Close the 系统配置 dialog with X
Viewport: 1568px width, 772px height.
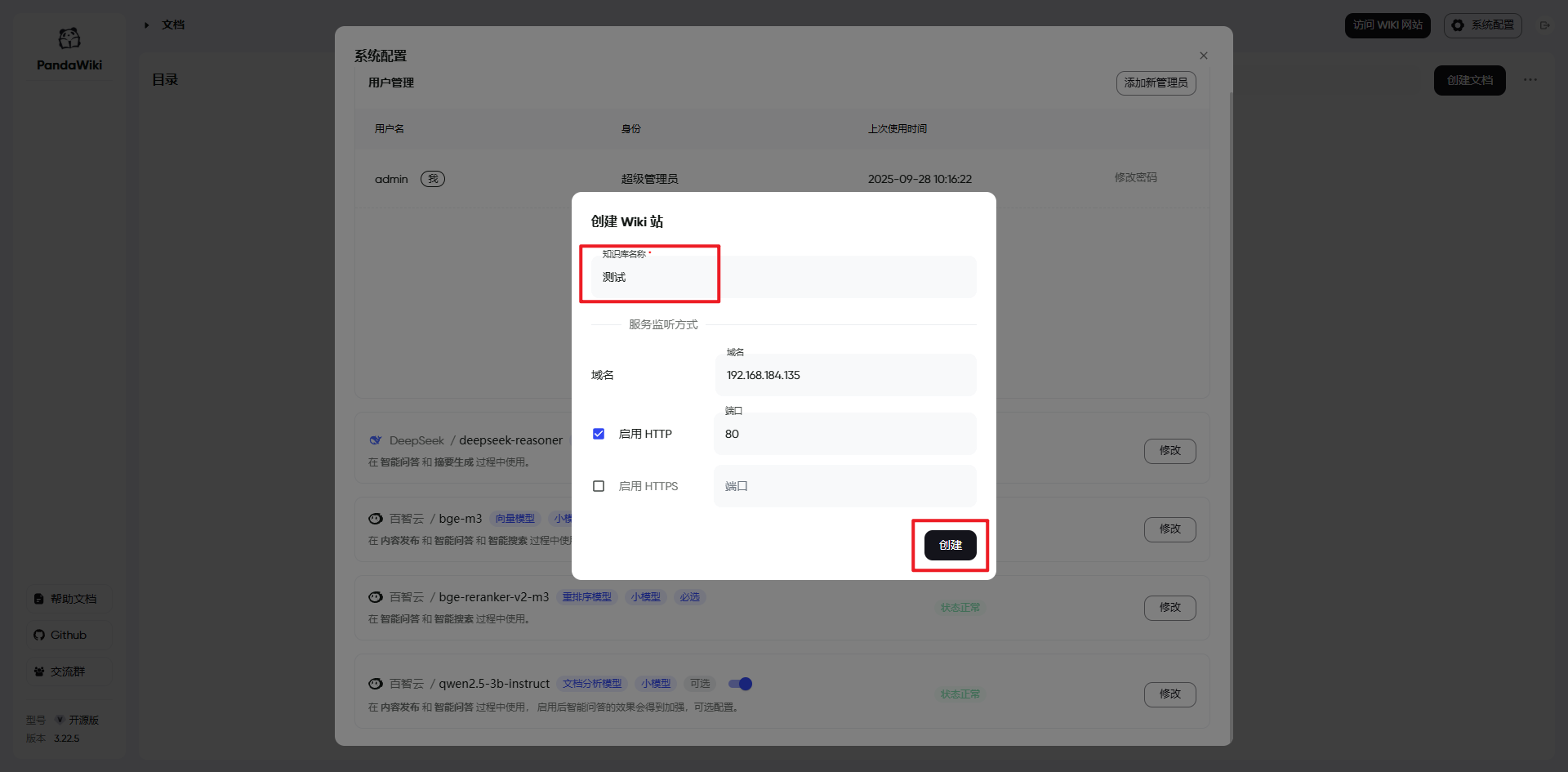click(1203, 56)
